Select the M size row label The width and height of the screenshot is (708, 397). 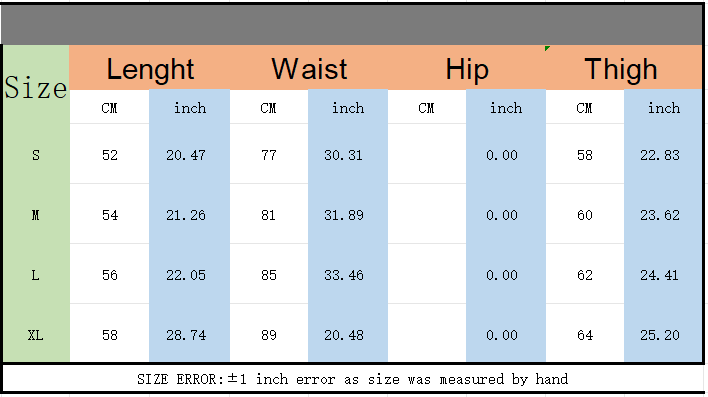(x=36, y=215)
